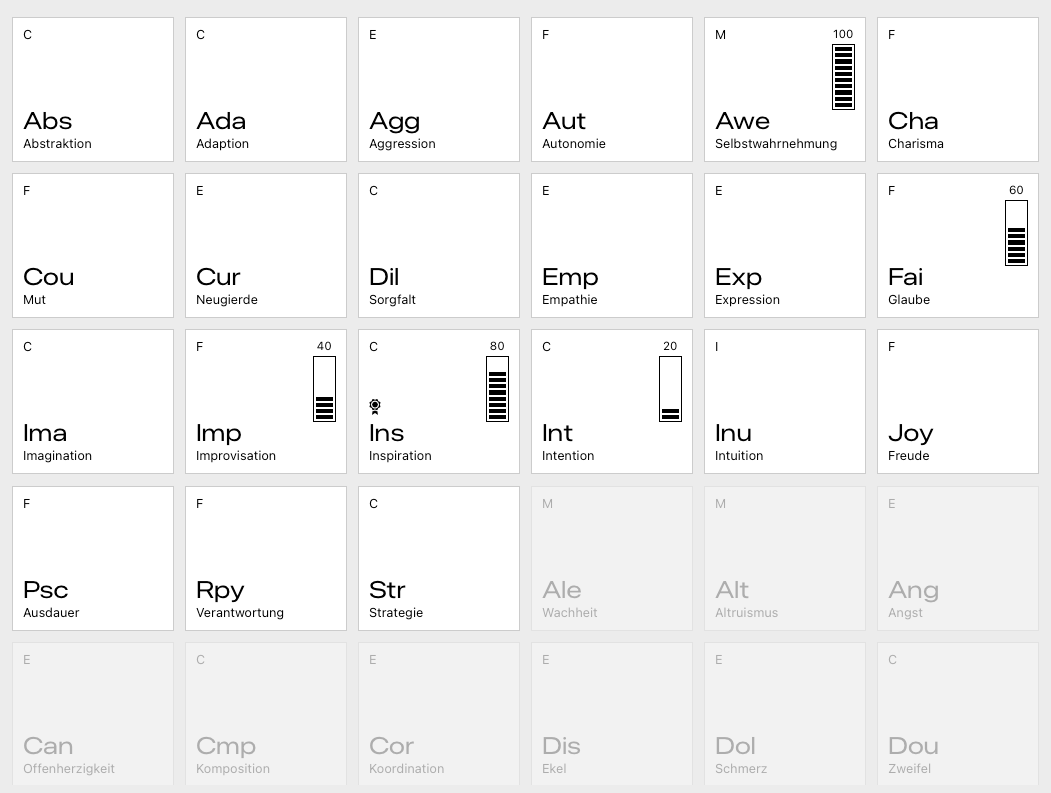Click the 80 level meter on Inspiration card
This screenshot has width=1051, height=793.
(497, 389)
